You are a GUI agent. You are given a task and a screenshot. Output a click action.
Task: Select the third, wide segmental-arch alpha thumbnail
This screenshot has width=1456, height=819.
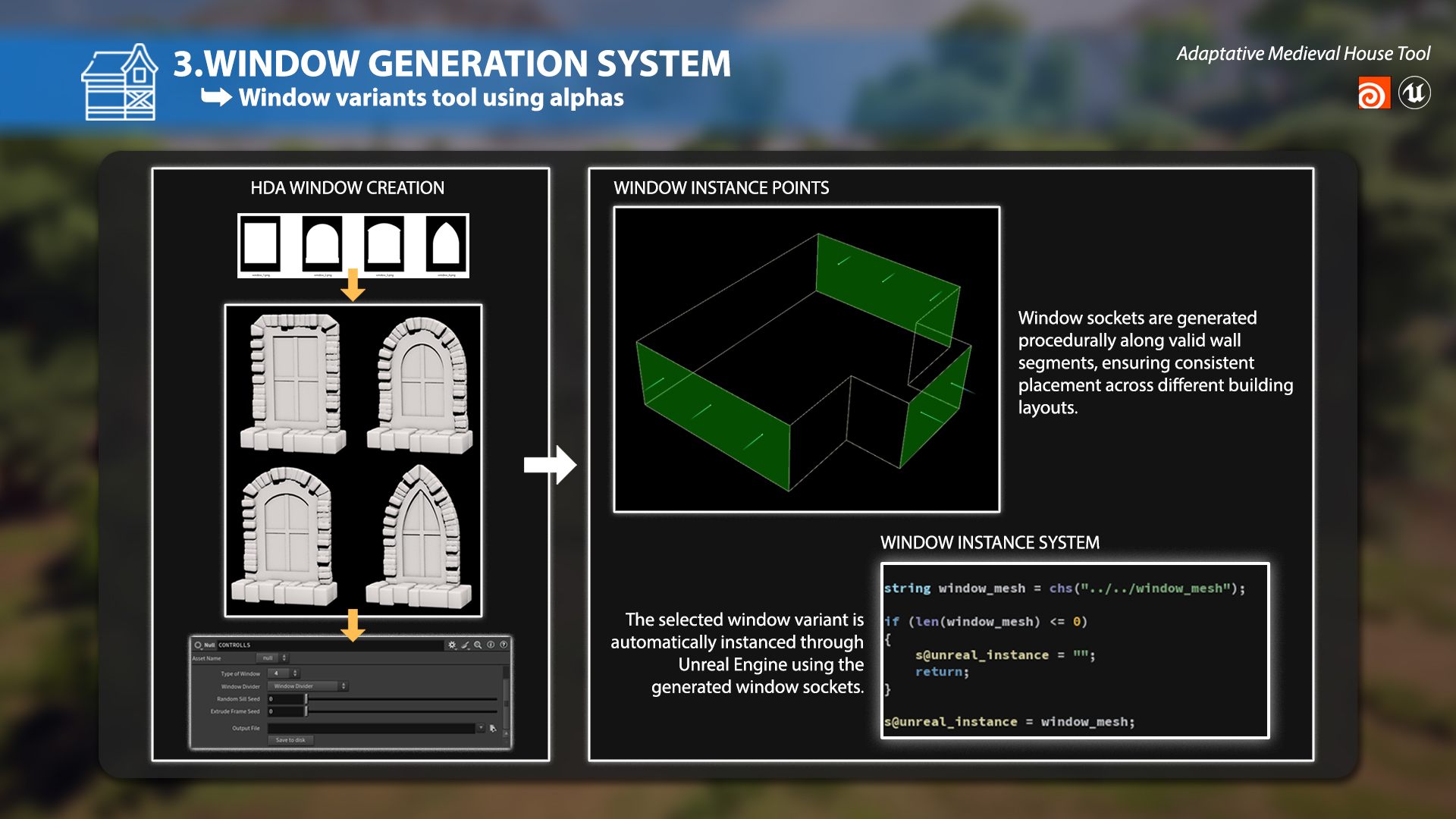384,243
